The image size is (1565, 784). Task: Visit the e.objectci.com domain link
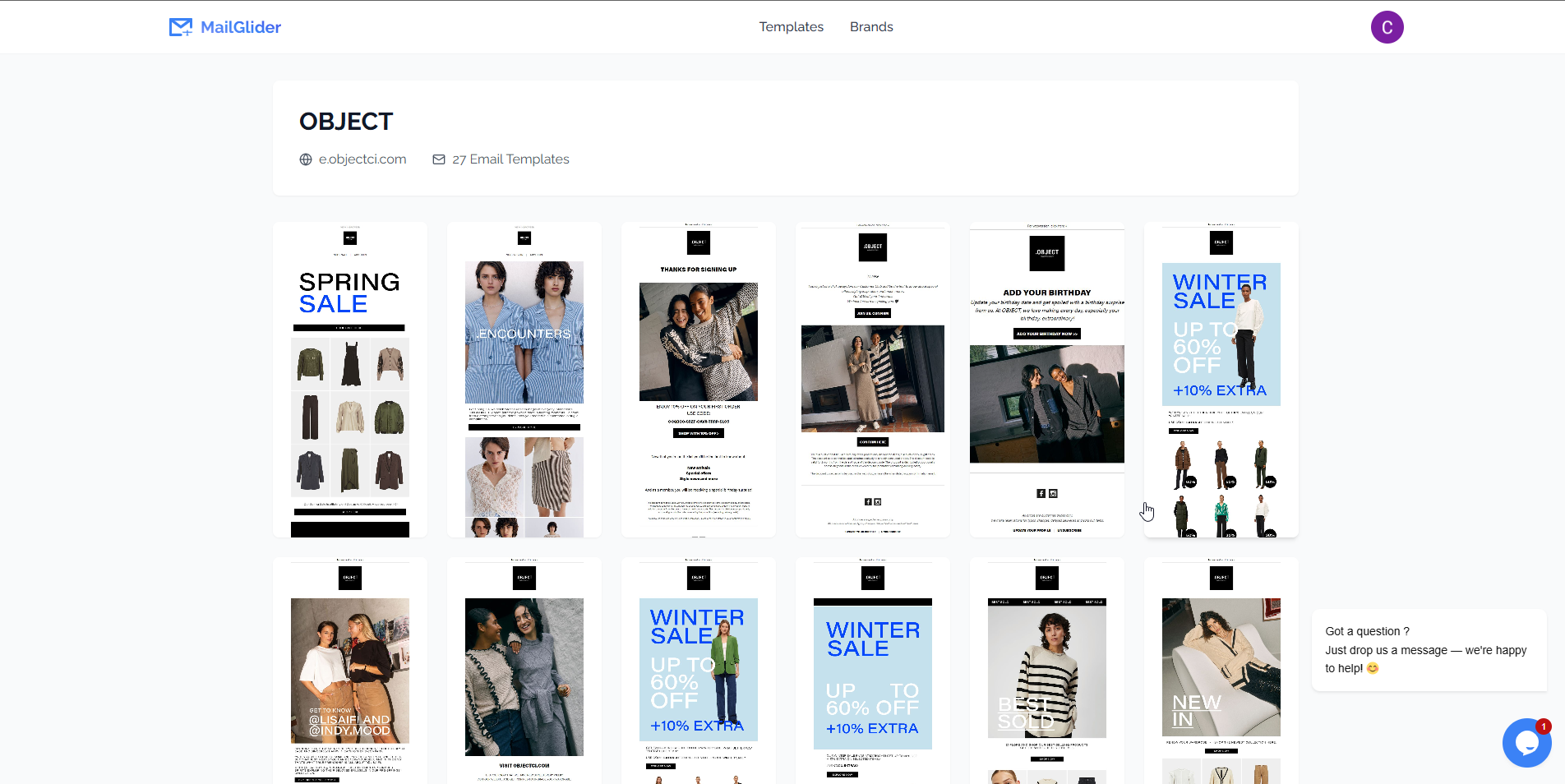click(x=362, y=159)
